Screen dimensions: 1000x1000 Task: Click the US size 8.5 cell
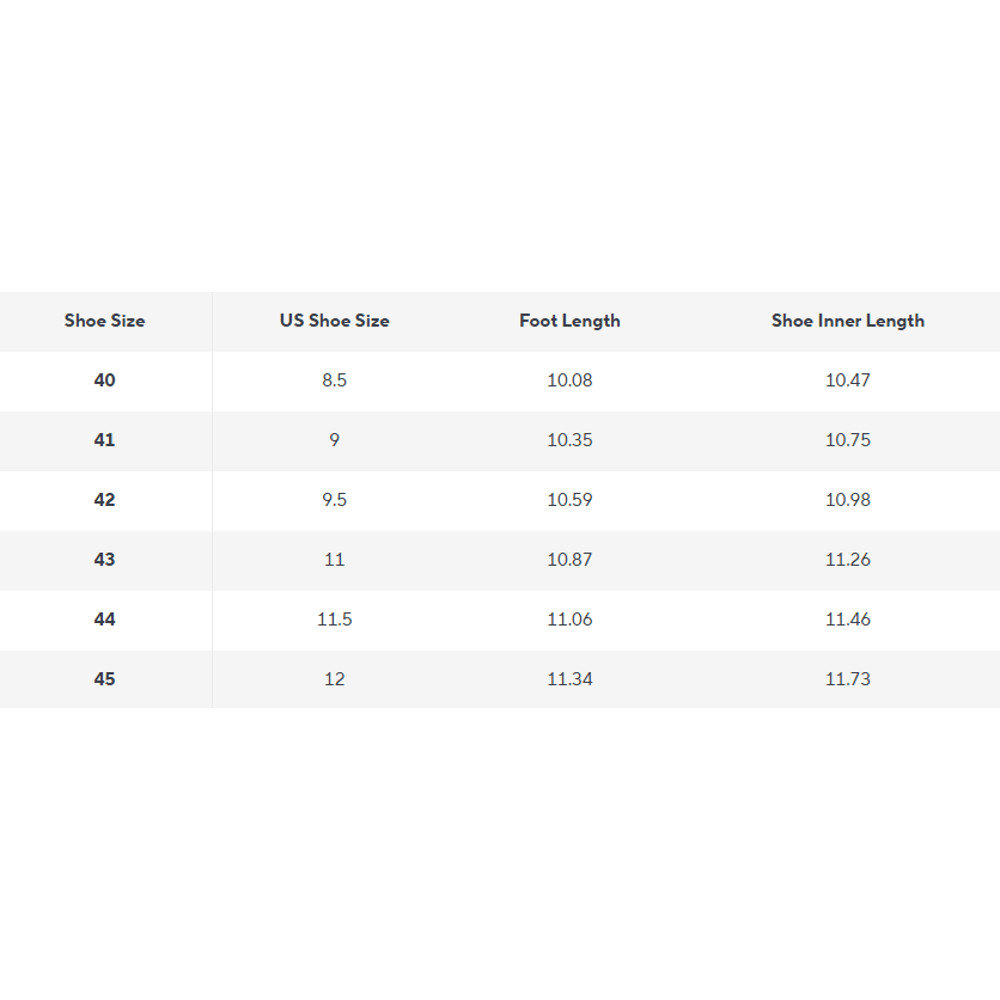click(x=334, y=380)
